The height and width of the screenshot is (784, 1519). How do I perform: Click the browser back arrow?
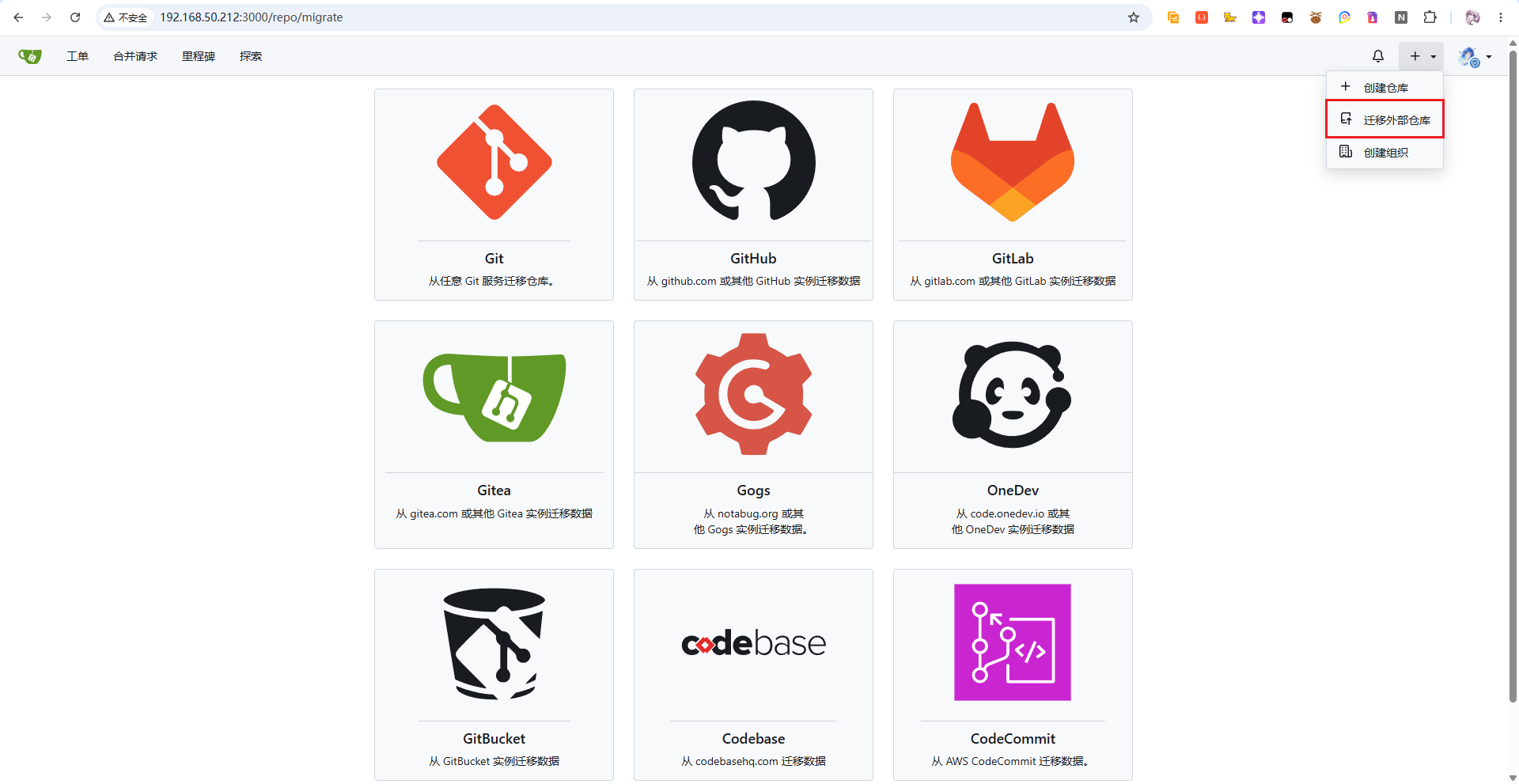pyautogui.click(x=18, y=17)
